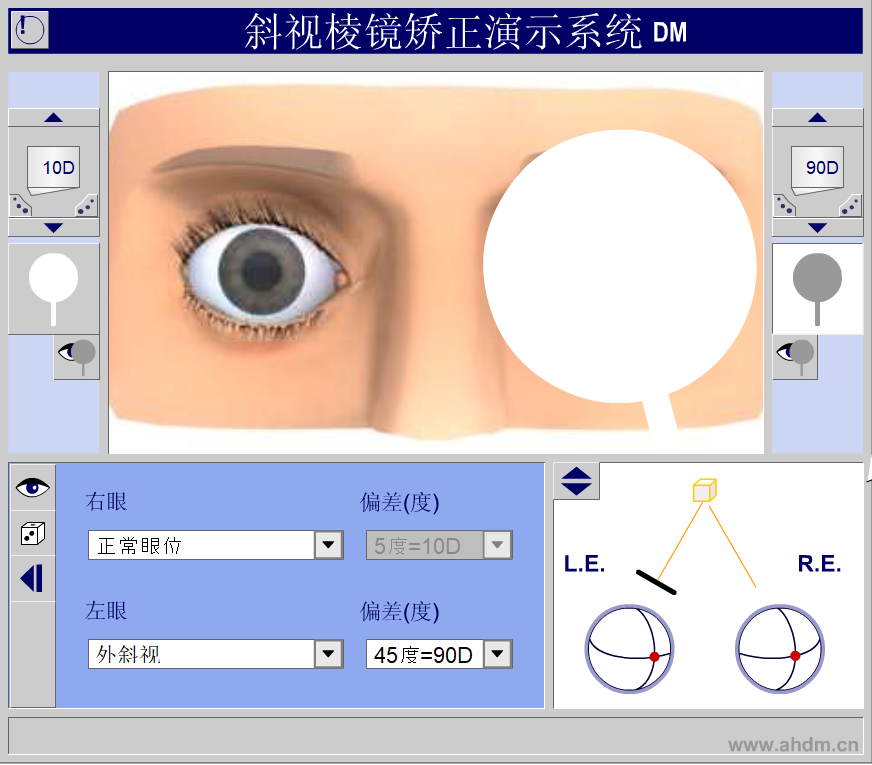The height and width of the screenshot is (765, 872).
Task: Toggle the up/down diagram switch arrows
Action: tap(577, 481)
